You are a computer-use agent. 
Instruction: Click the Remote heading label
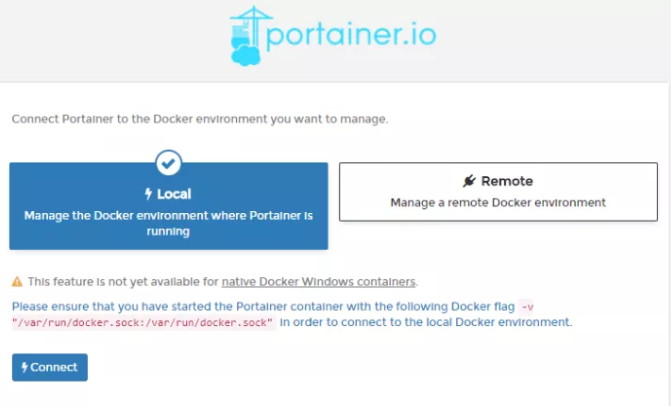pos(507,181)
